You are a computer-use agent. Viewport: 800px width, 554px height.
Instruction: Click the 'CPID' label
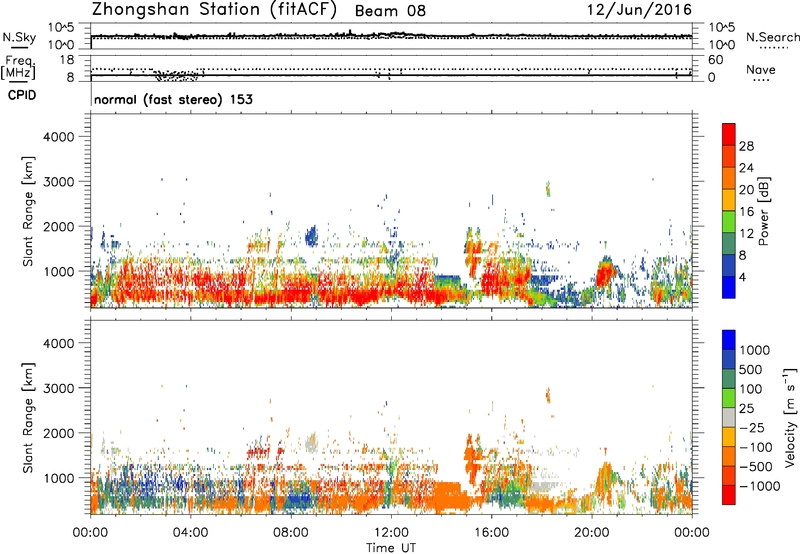click(x=22, y=95)
